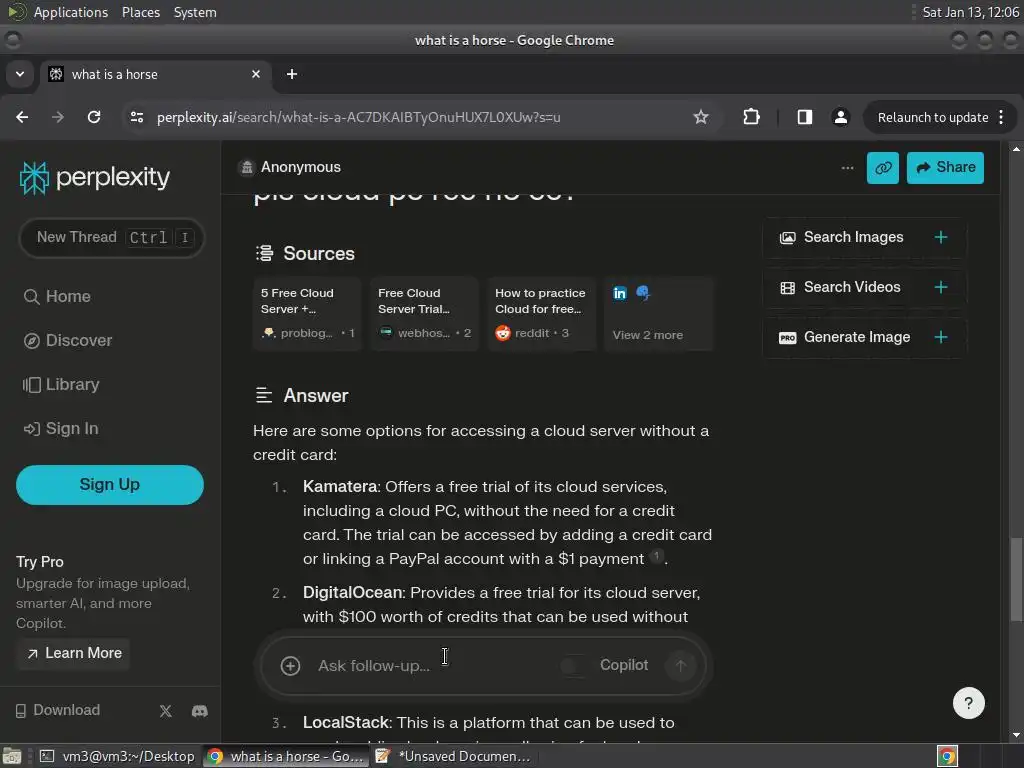1024x768 pixels.
Task: Click Learn More under Try Pro
Action: point(74,653)
